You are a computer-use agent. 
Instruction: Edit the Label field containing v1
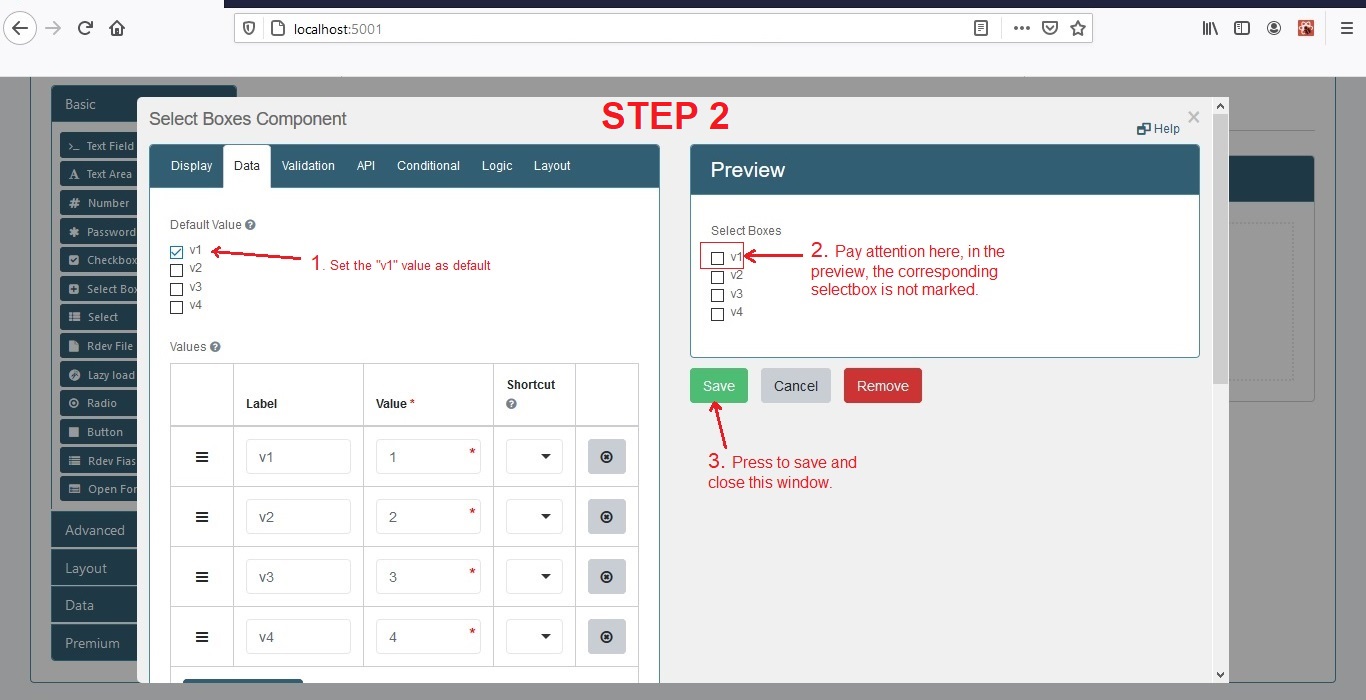[x=298, y=456]
